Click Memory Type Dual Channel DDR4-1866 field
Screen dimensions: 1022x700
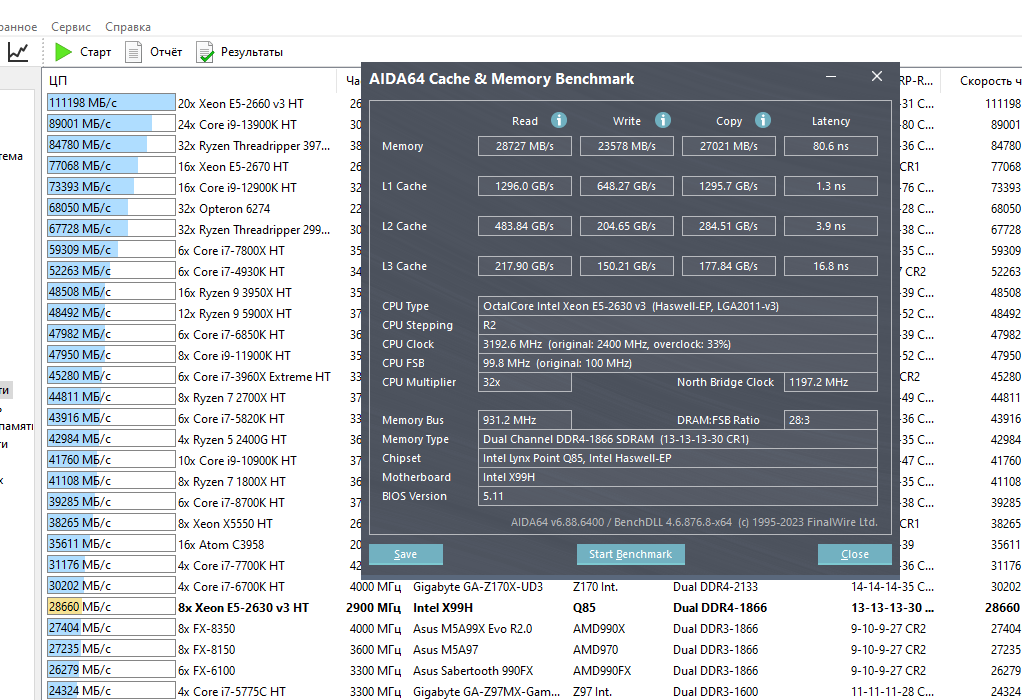click(677, 439)
